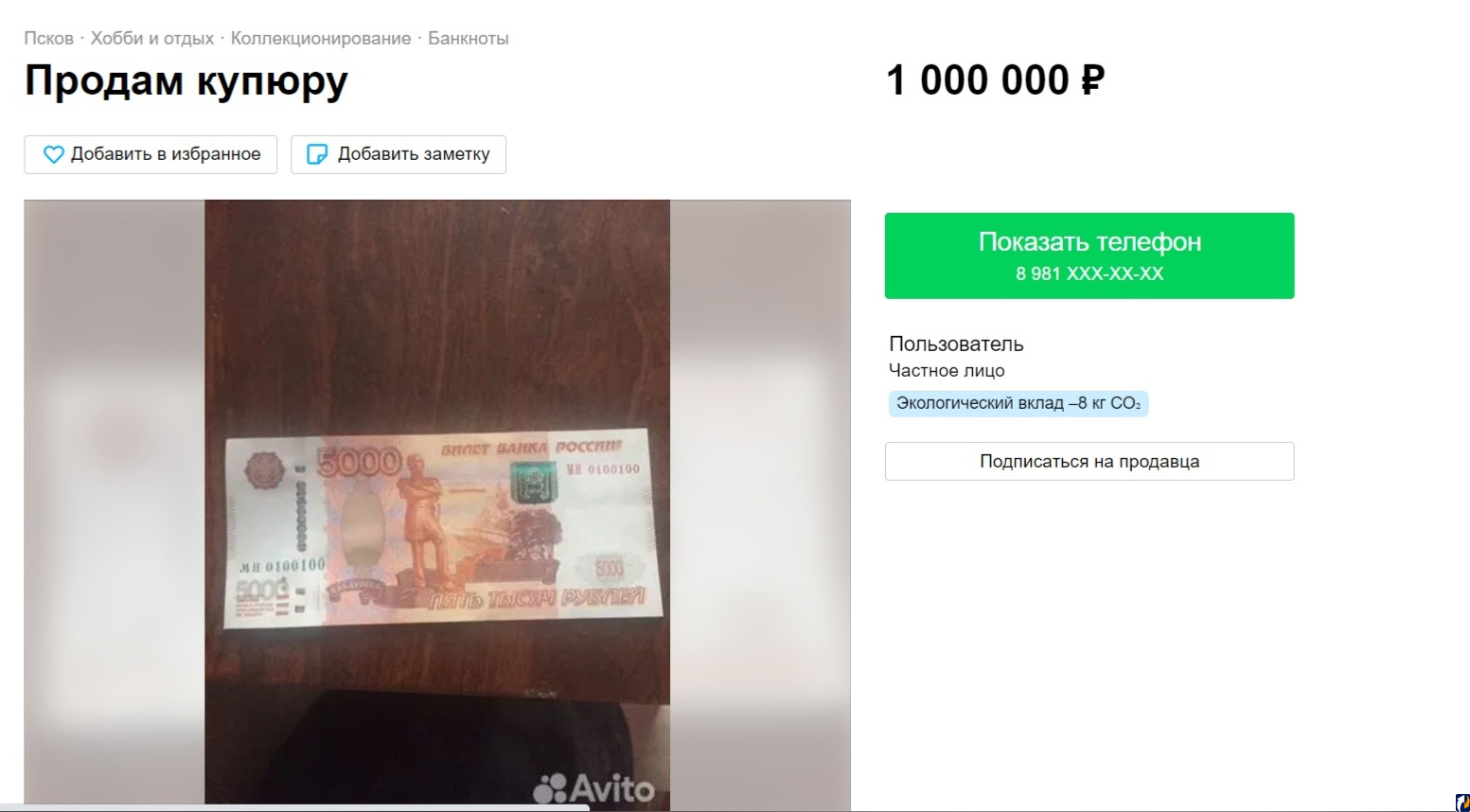Click Добавить в избранное button

click(151, 154)
